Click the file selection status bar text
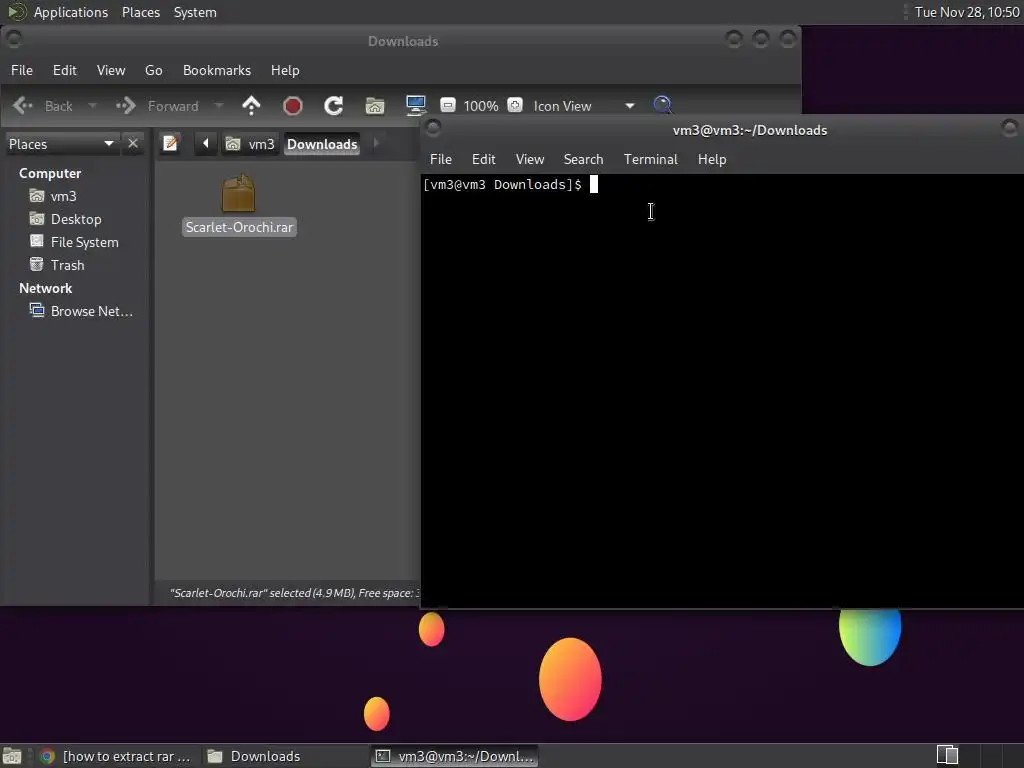This screenshot has width=1024, height=768. [295, 593]
